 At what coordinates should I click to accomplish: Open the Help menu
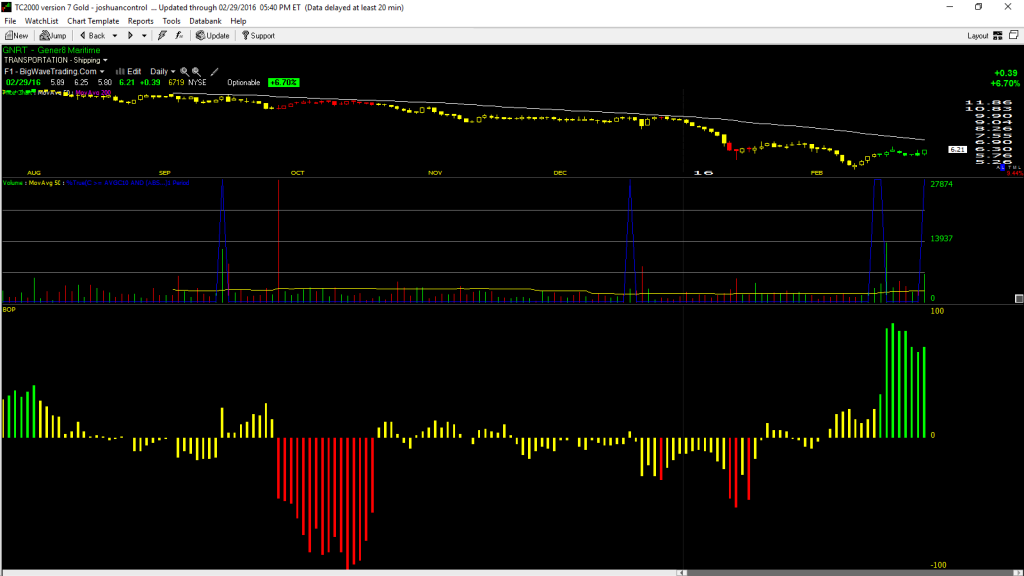[238, 21]
